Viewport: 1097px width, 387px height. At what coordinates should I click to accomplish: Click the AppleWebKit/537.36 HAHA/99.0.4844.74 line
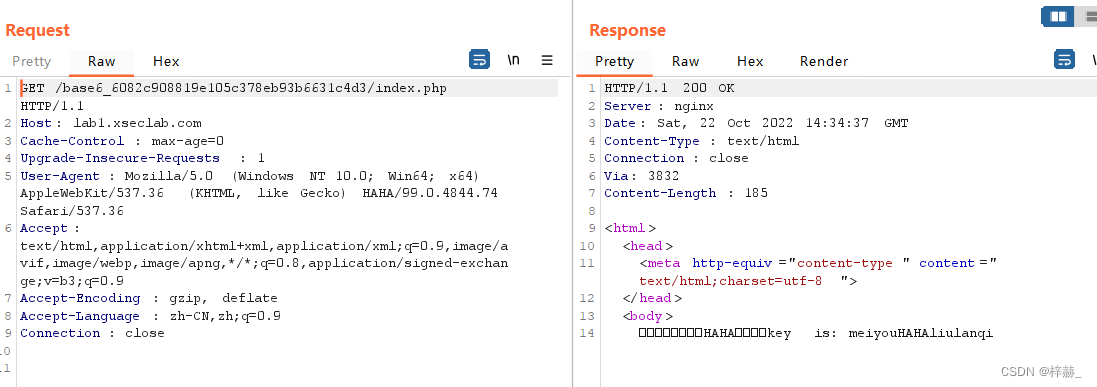pos(259,193)
